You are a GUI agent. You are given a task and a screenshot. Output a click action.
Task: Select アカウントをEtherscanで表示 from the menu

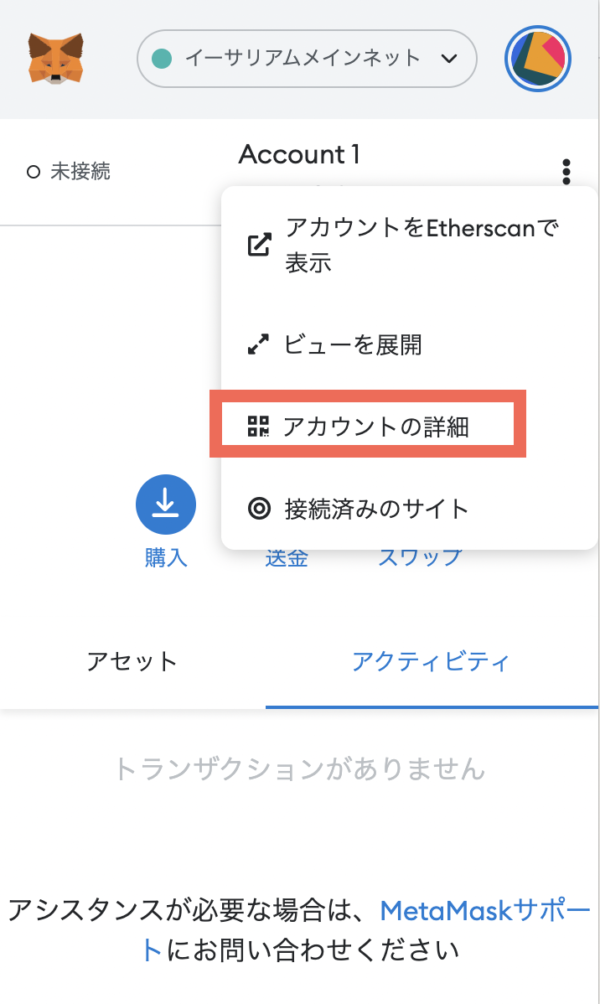(x=410, y=245)
